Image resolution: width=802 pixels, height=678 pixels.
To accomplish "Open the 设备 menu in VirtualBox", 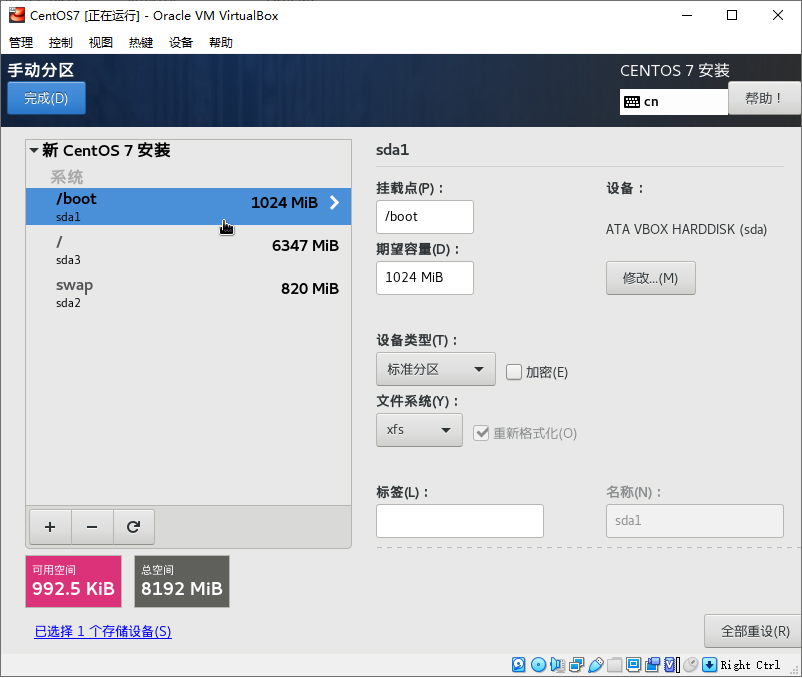I will pyautogui.click(x=181, y=42).
